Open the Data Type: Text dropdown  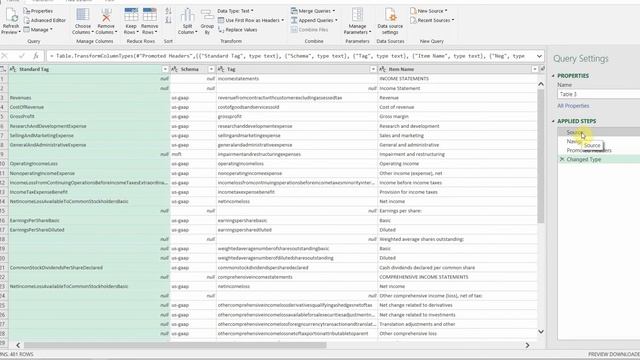[x=235, y=11]
